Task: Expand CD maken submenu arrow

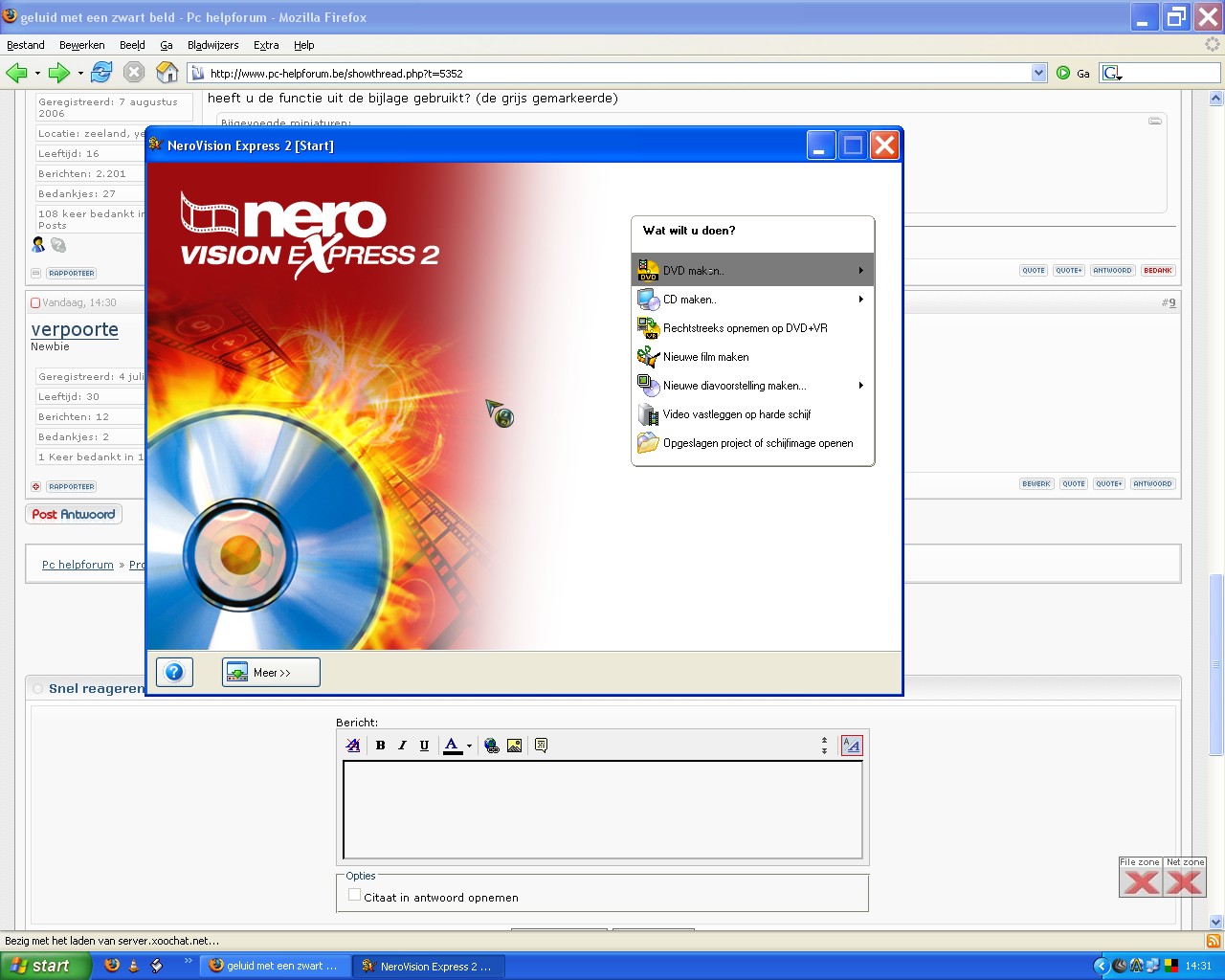Action: (x=861, y=300)
